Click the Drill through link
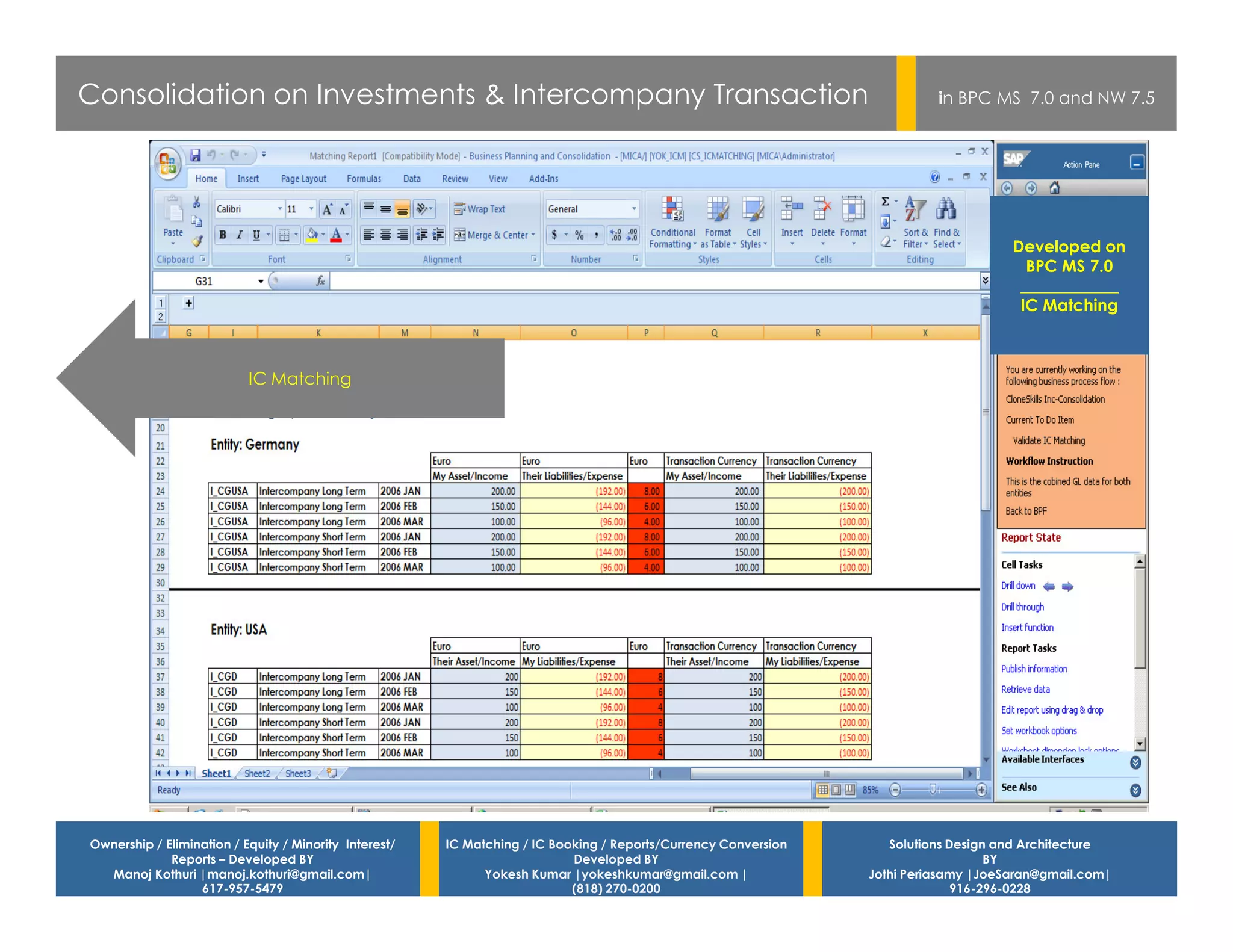1233x952 pixels. (x=1022, y=607)
